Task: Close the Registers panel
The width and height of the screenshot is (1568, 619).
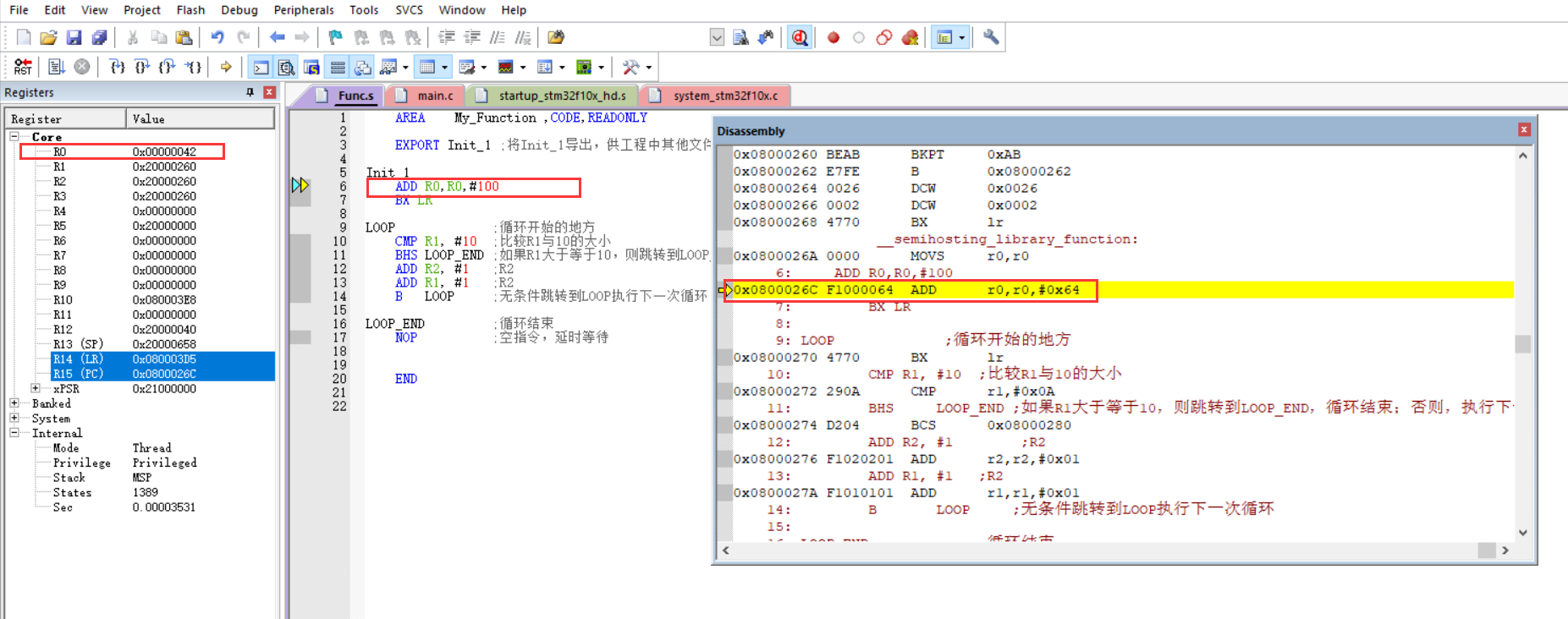Action: pos(269,92)
